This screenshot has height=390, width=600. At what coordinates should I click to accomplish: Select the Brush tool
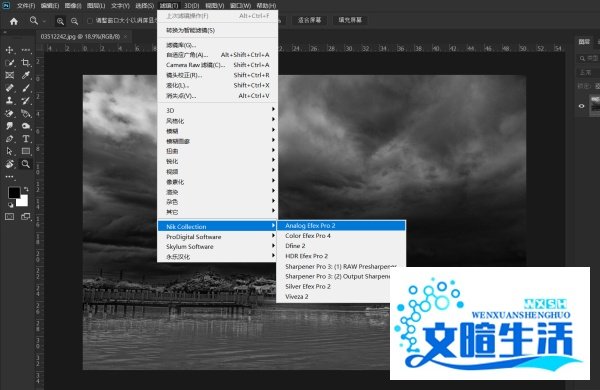26,88
